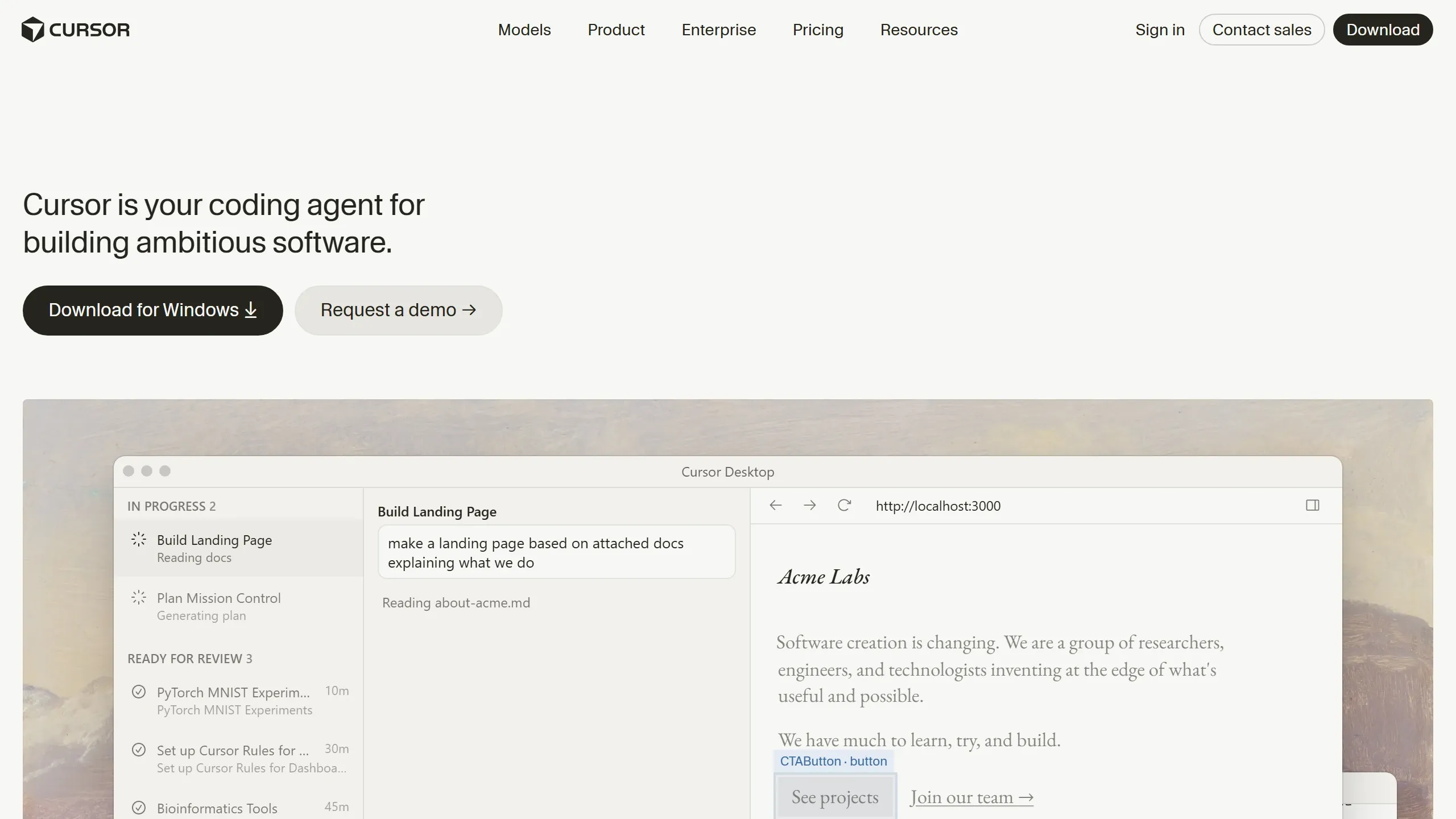Click Request a demo button

[x=398, y=310]
